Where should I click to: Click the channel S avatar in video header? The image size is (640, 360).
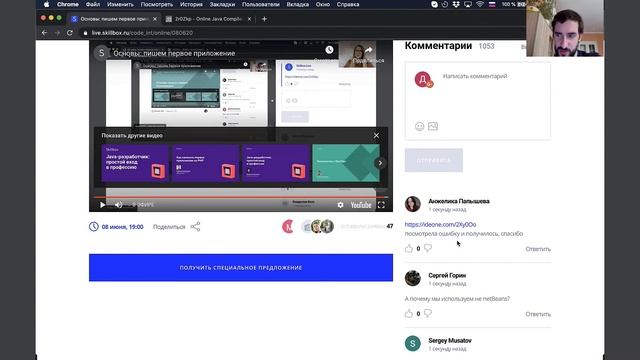(101, 53)
